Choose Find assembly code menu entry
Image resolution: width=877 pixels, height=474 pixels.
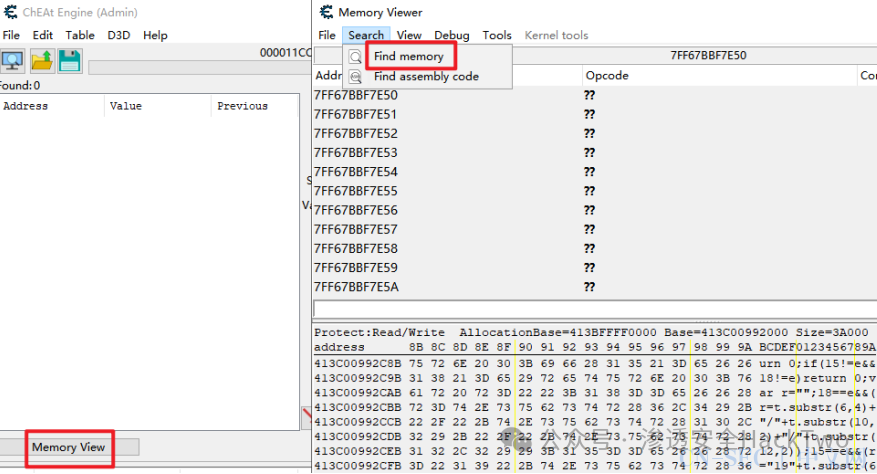pyautogui.click(x=426, y=76)
